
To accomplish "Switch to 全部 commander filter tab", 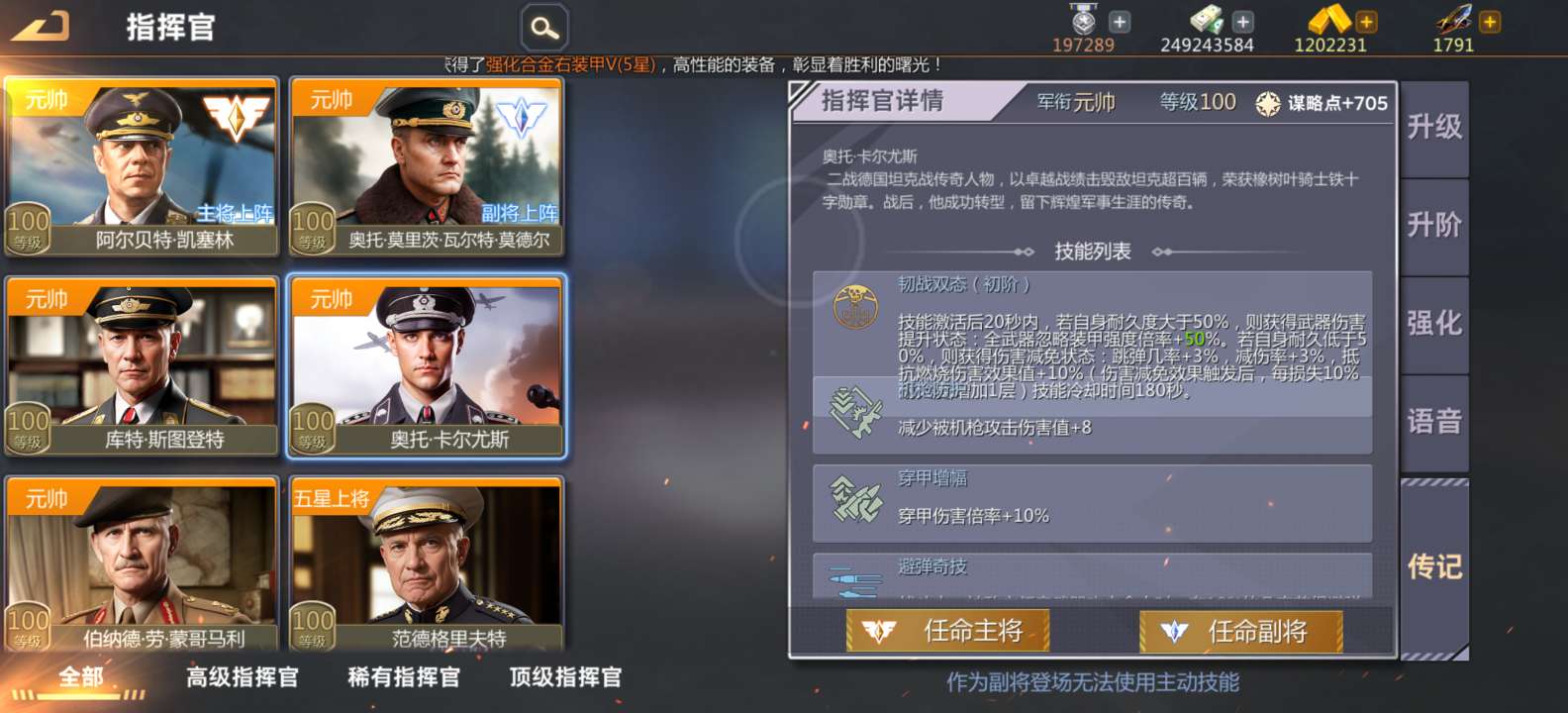I will coord(80,677).
